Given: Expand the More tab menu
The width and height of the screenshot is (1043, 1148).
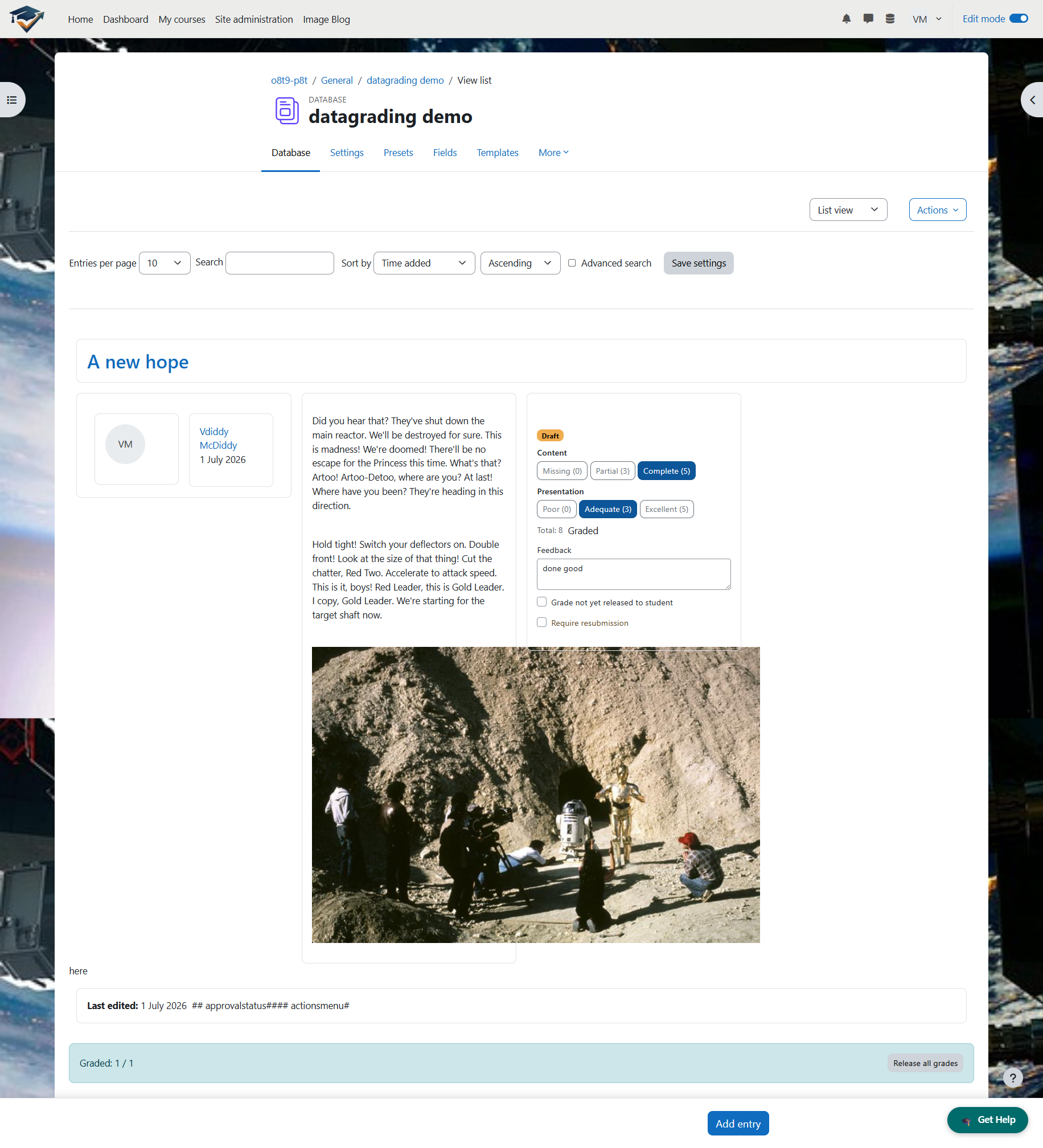Looking at the screenshot, I should 553,153.
